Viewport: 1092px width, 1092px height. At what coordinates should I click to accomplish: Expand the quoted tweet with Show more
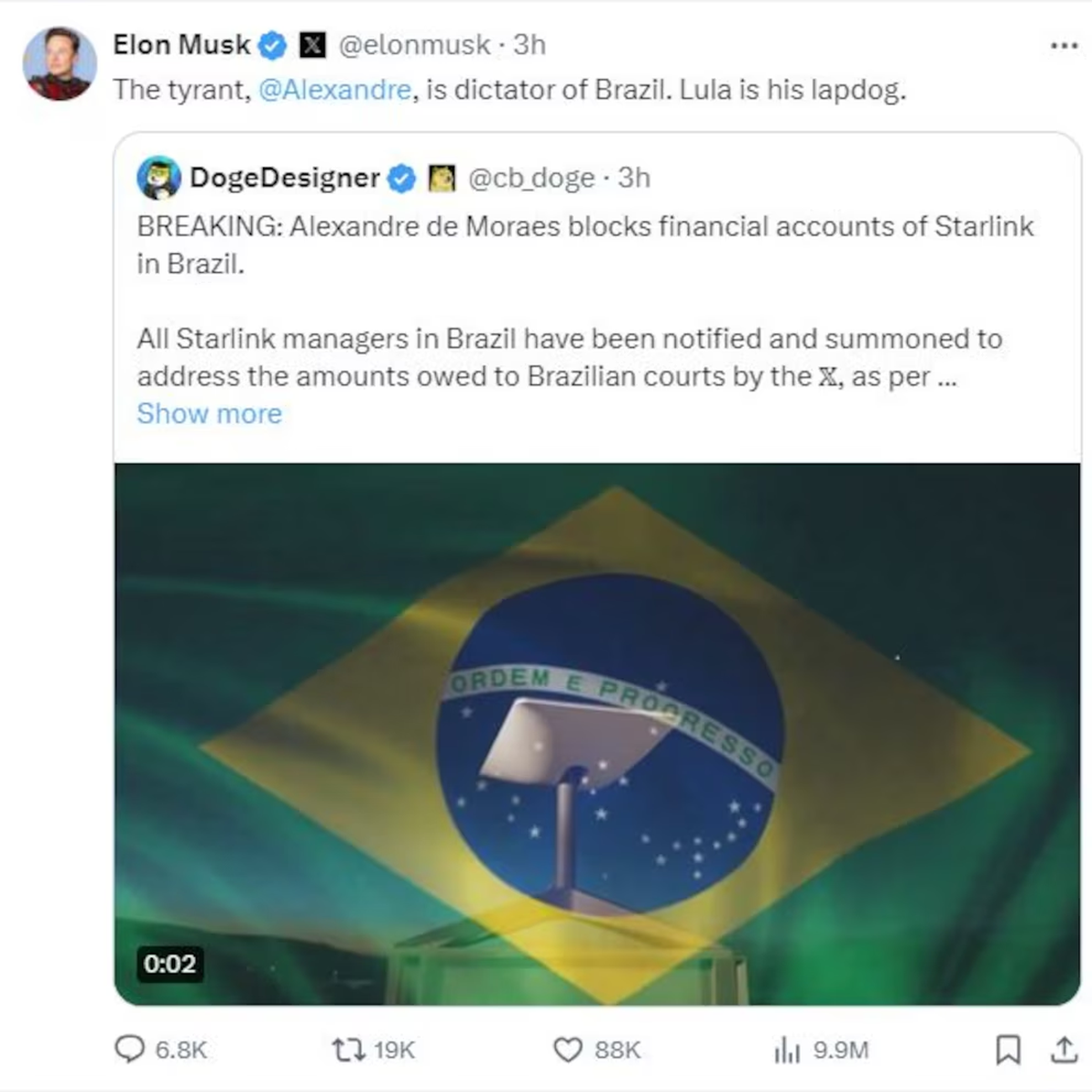(x=209, y=414)
